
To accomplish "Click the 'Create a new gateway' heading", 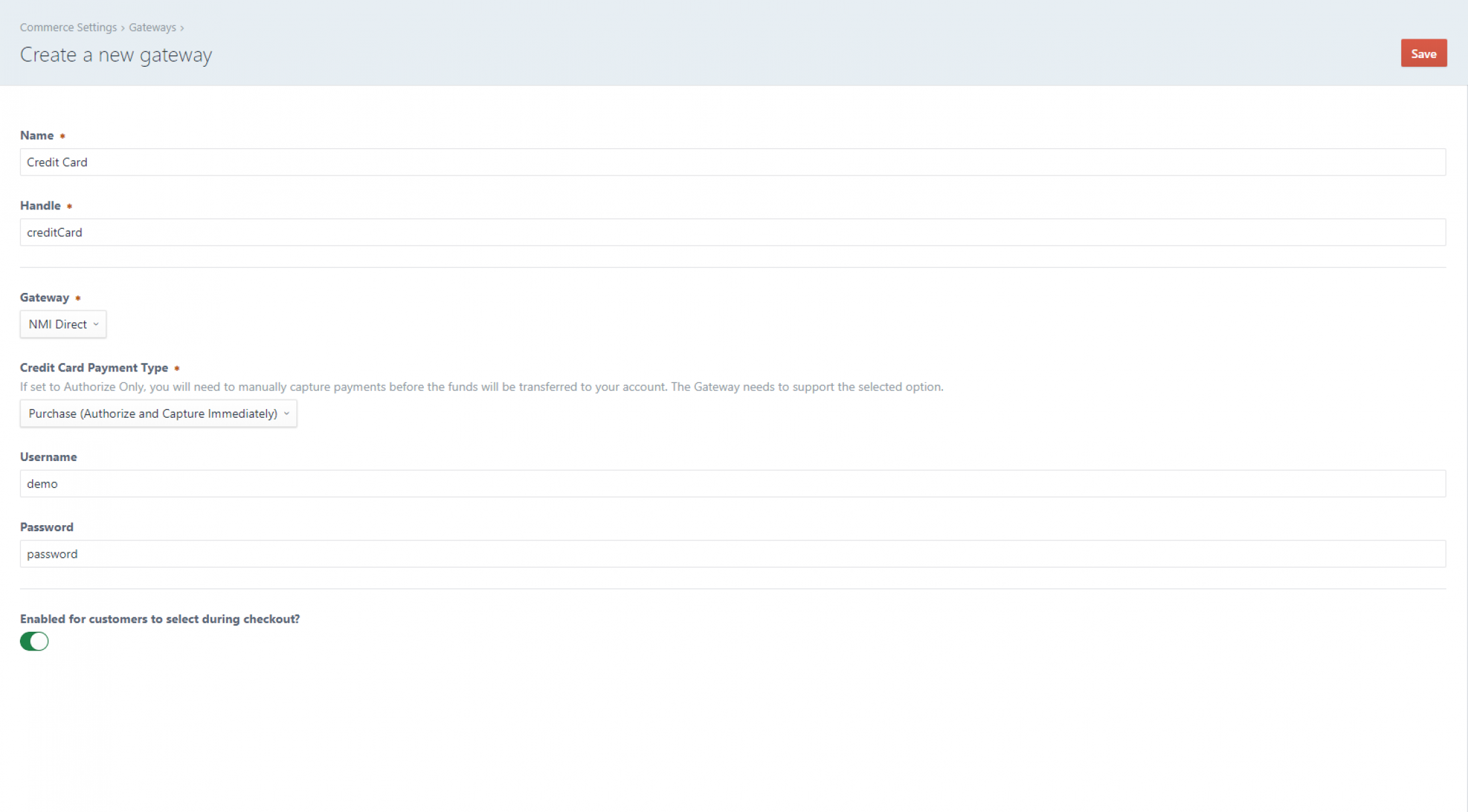I will coord(116,55).
